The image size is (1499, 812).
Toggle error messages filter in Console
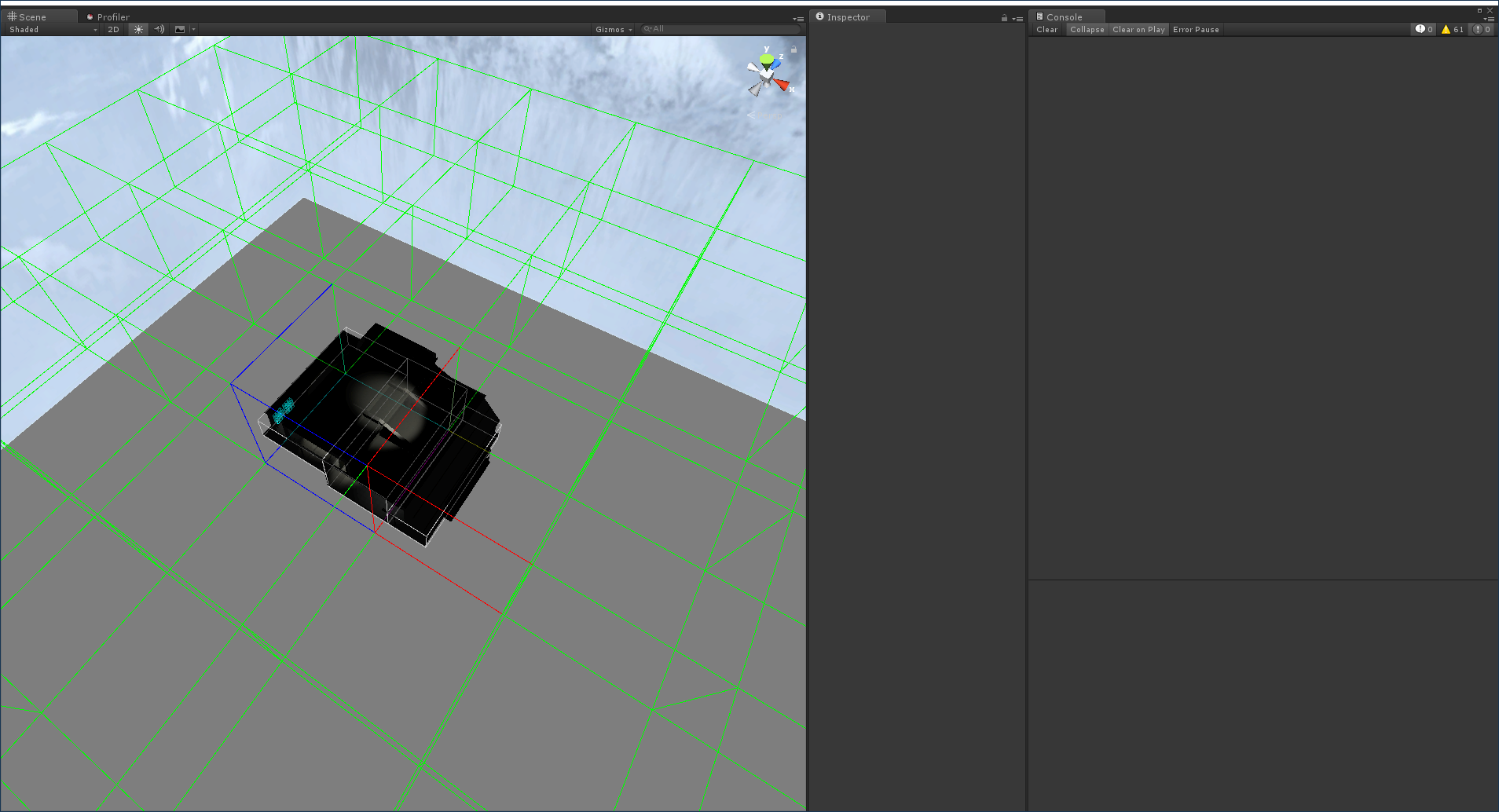pyautogui.click(x=1482, y=30)
